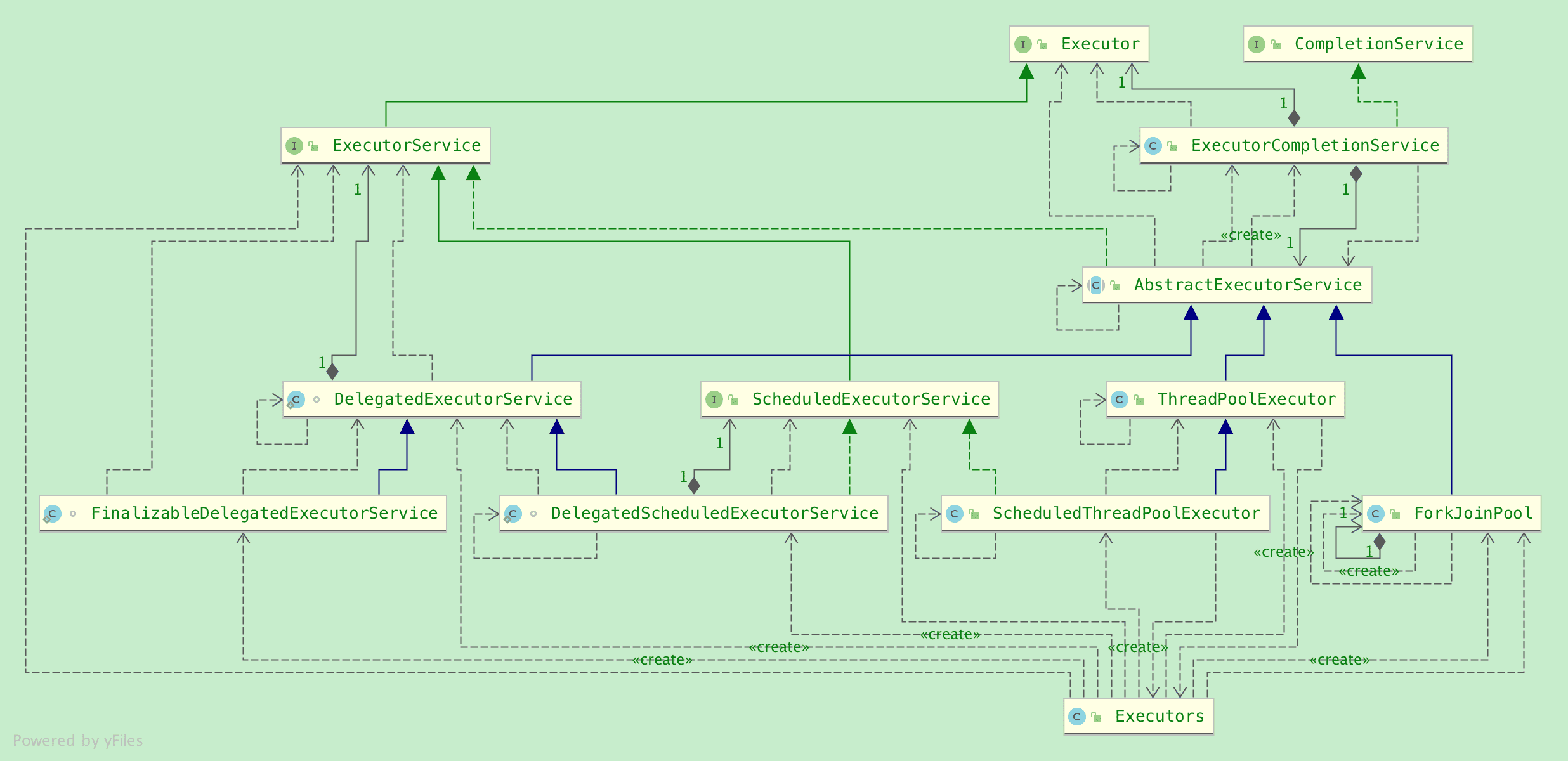Select the CompletionService node label
Image resolution: width=1568 pixels, height=761 pixels.
click(1378, 44)
